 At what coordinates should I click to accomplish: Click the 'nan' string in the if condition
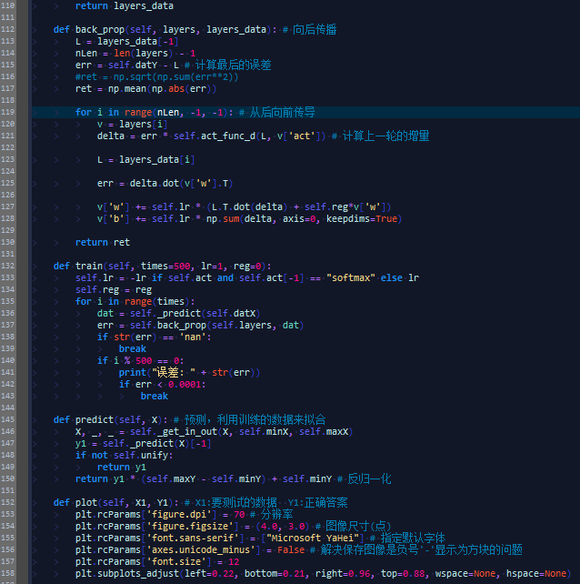(192, 337)
